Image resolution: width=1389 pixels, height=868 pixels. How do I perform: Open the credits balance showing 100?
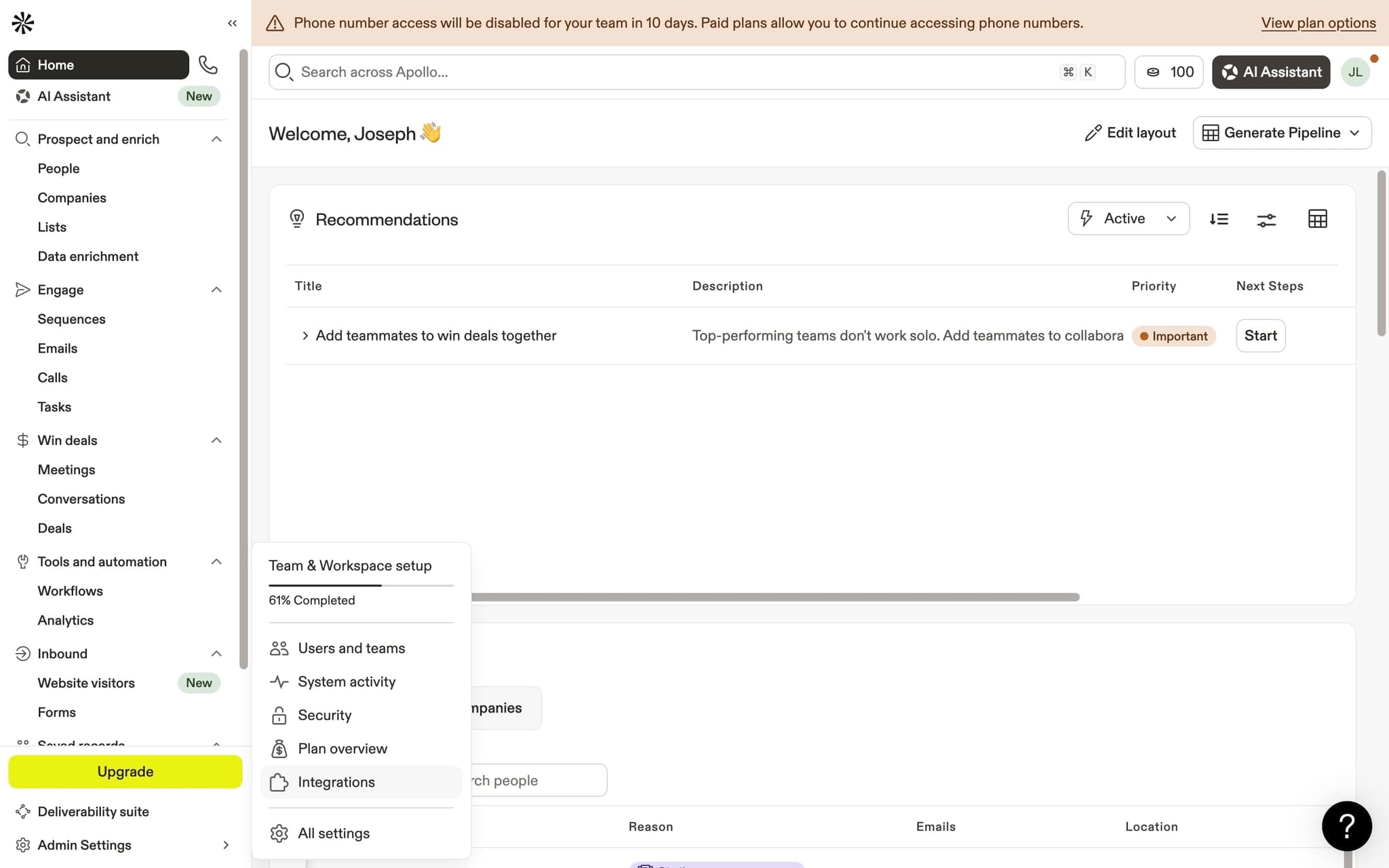pos(1169,71)
